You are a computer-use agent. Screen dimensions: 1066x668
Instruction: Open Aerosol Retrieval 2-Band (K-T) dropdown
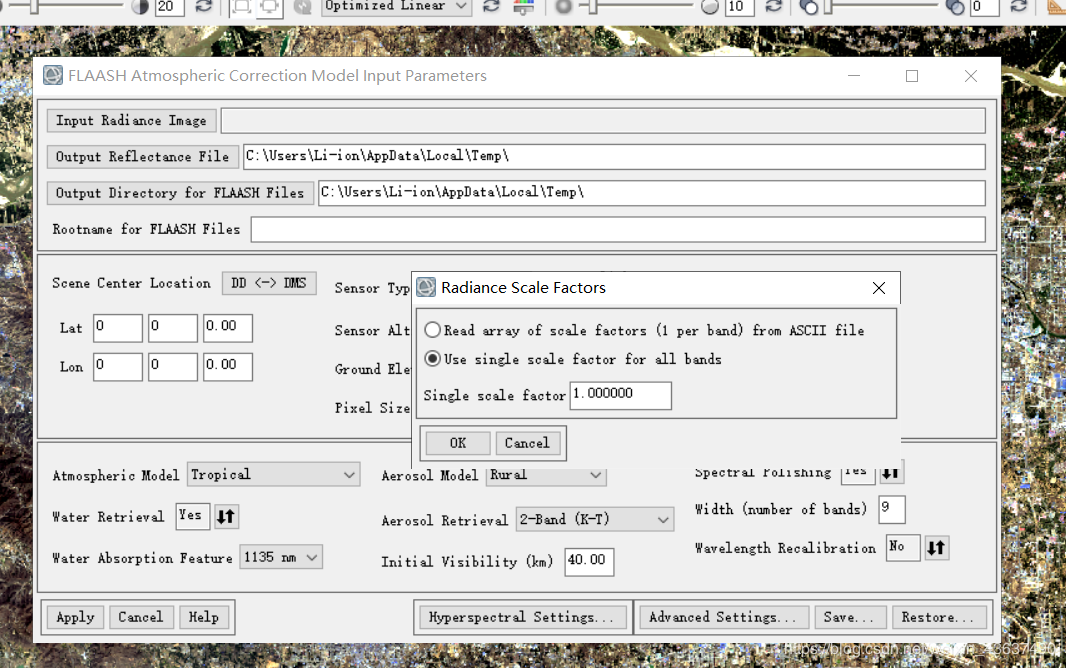click(595, 520)
